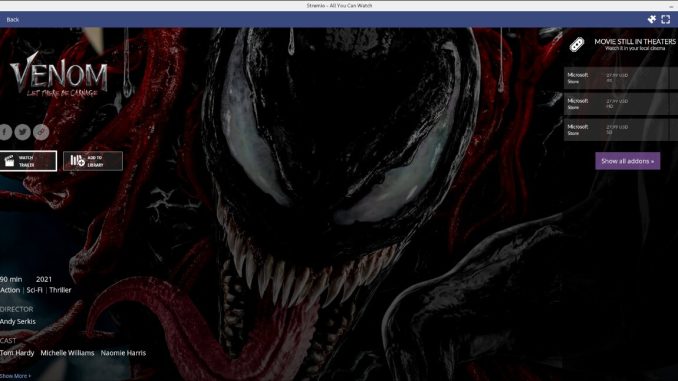Select the Microsoft Store HD stream

(x=621, y=104)
